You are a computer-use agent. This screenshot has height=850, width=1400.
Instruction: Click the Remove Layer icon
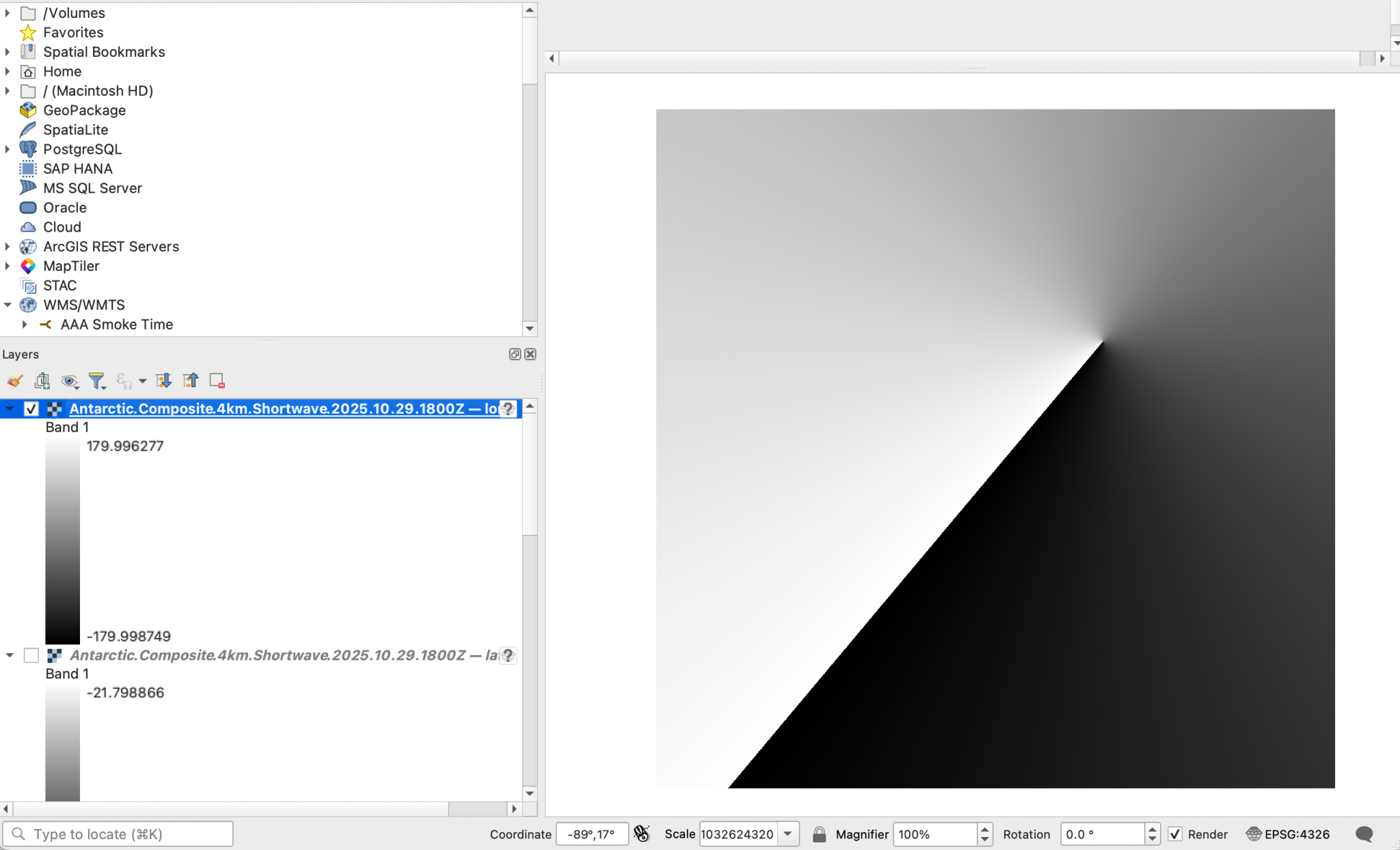click(217, 381)
